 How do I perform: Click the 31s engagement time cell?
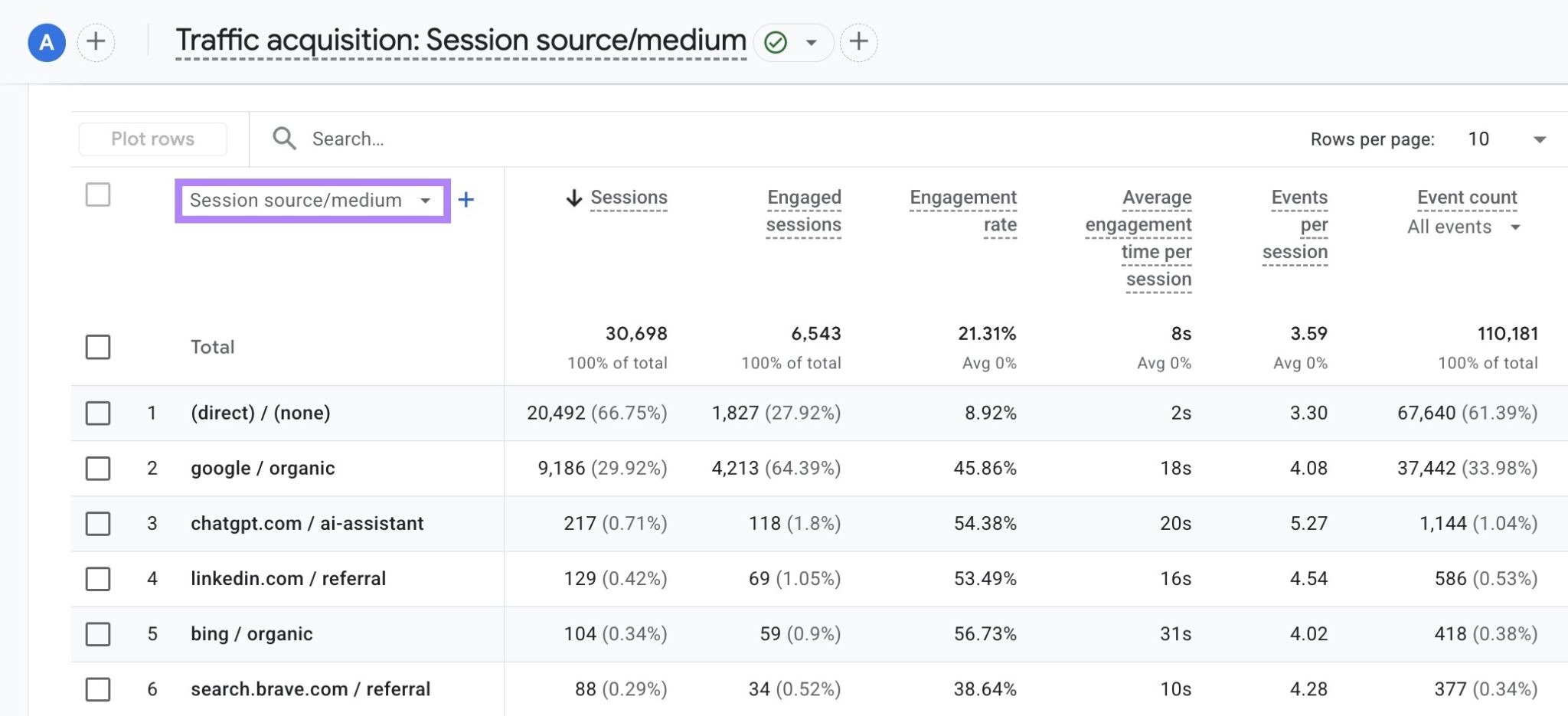point(1175,634)
